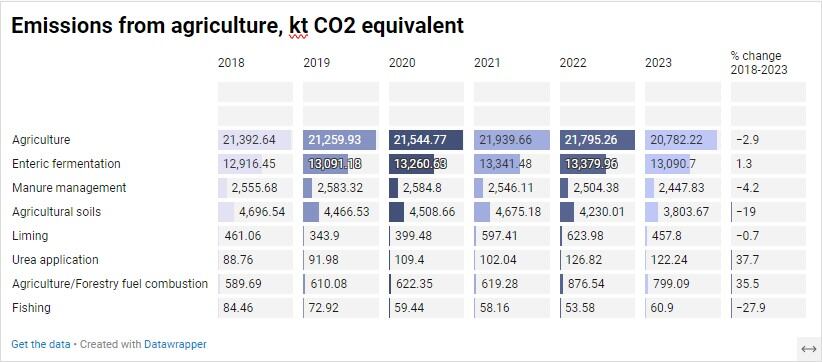Click the Enteric fermentation row label
The image size is (822, 362).
point(66,164)
